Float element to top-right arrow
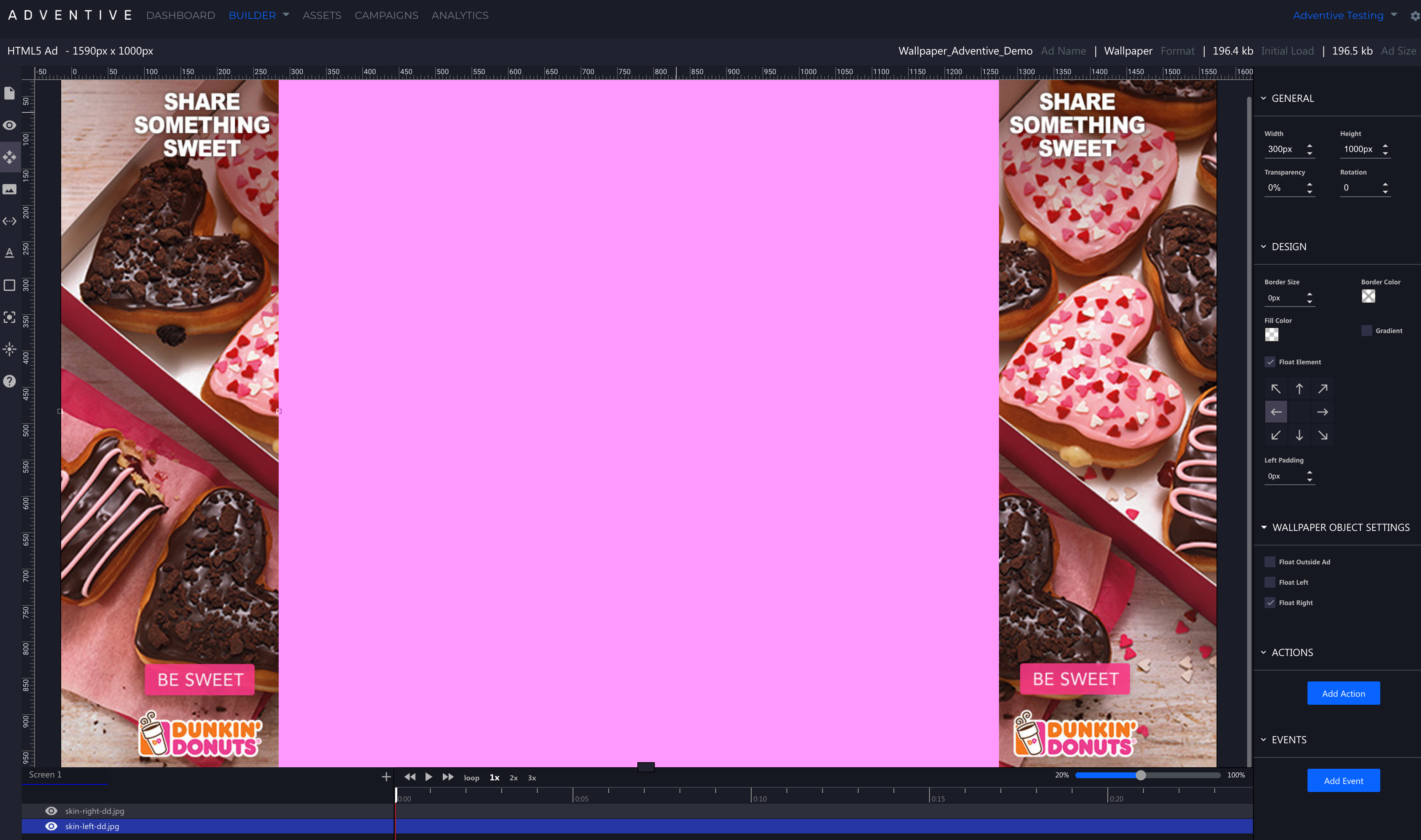This screenshot has height=840, width=1421. 1322,389
